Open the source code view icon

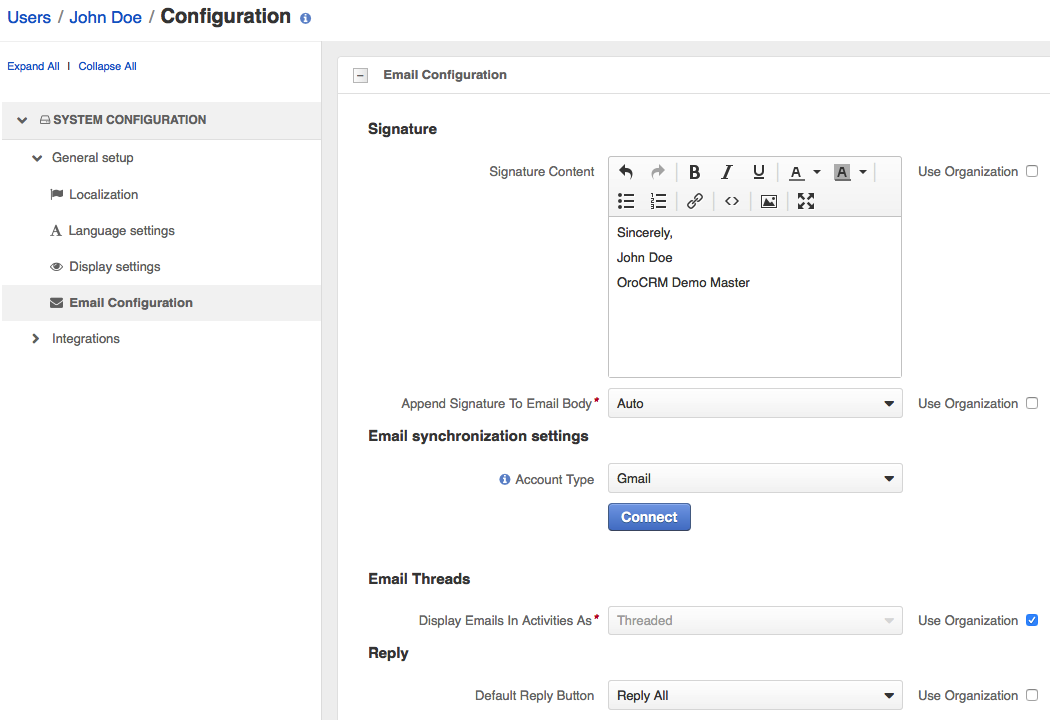click(732, 201)
